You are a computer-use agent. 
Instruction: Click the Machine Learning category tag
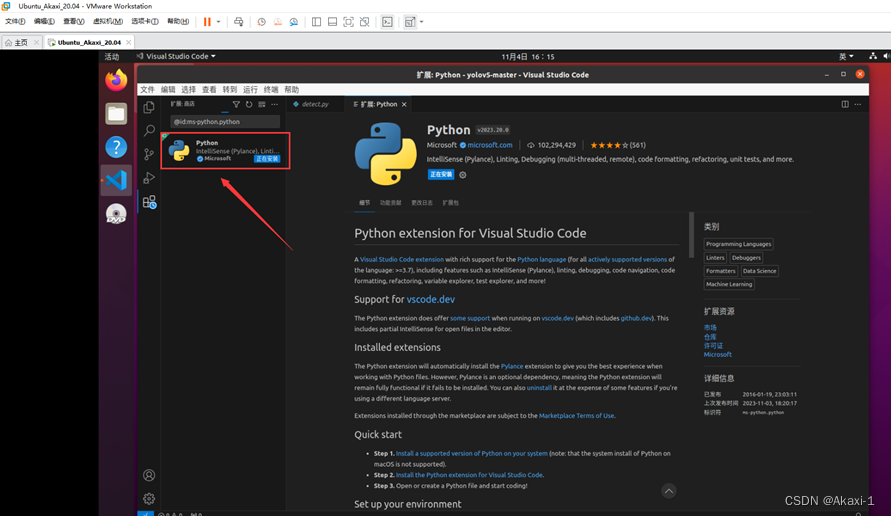click(729, 284)
